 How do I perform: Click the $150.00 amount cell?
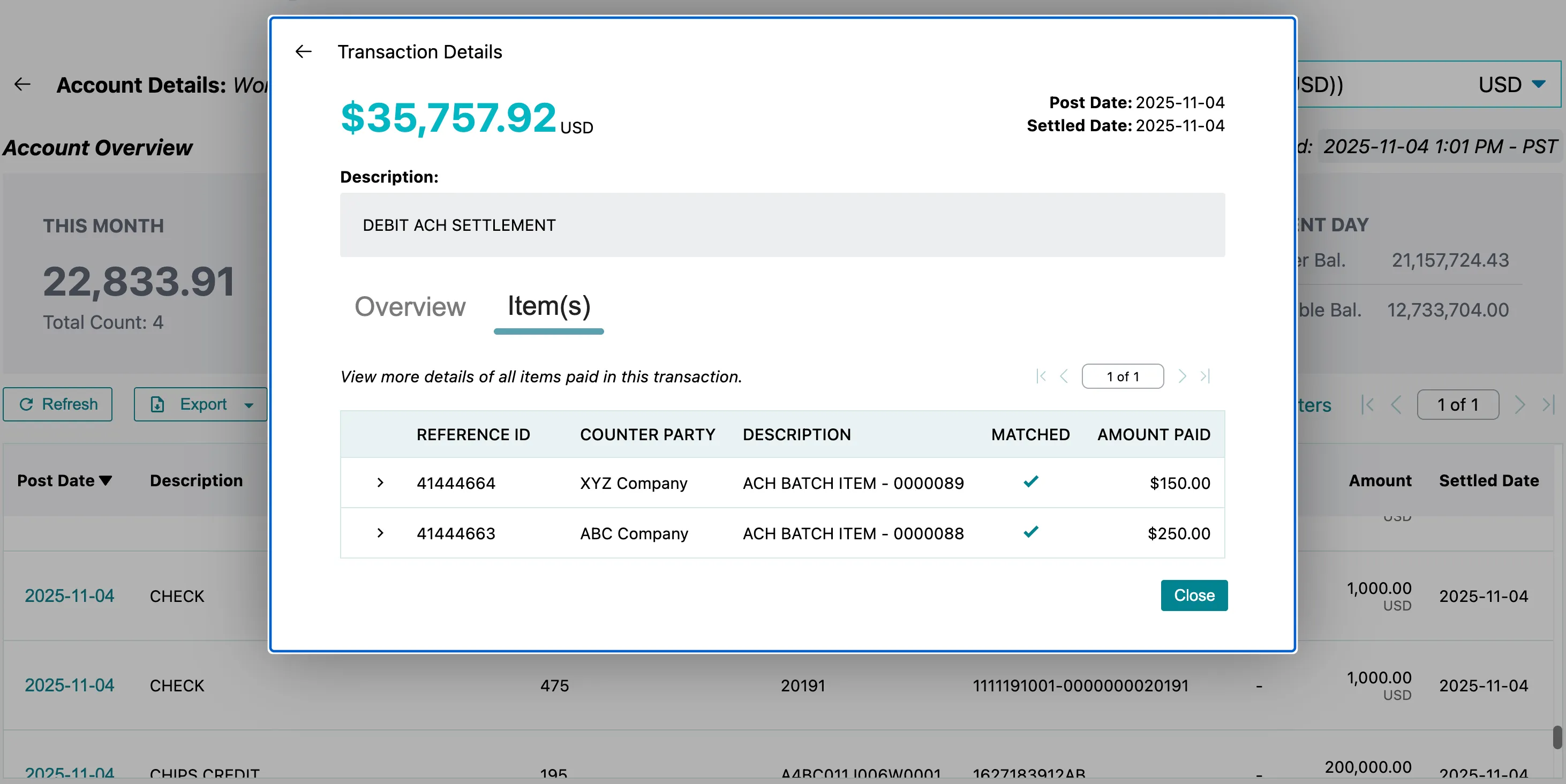click(x=1179, y=483)
